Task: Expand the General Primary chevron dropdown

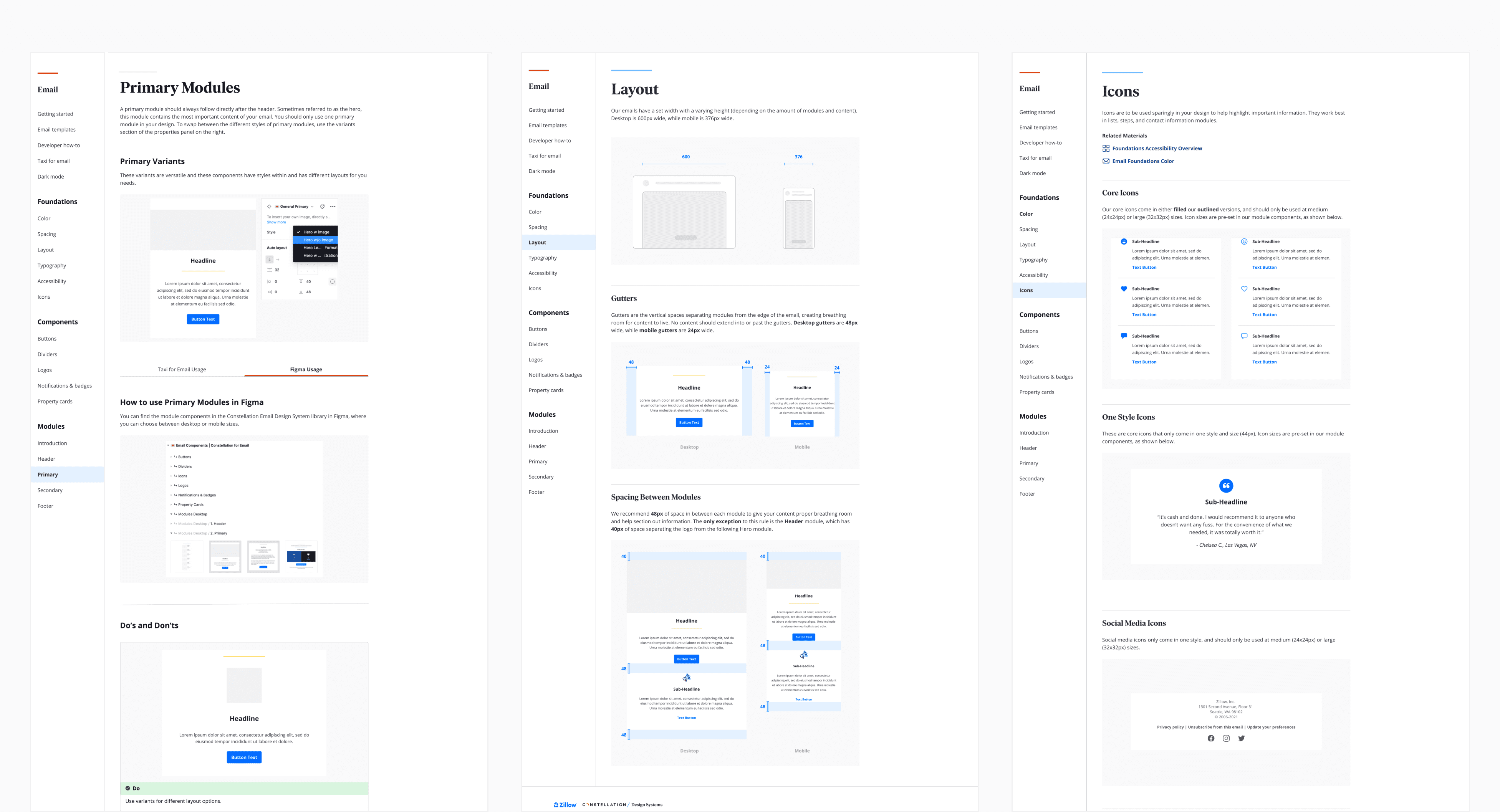Action: point(312,207)
